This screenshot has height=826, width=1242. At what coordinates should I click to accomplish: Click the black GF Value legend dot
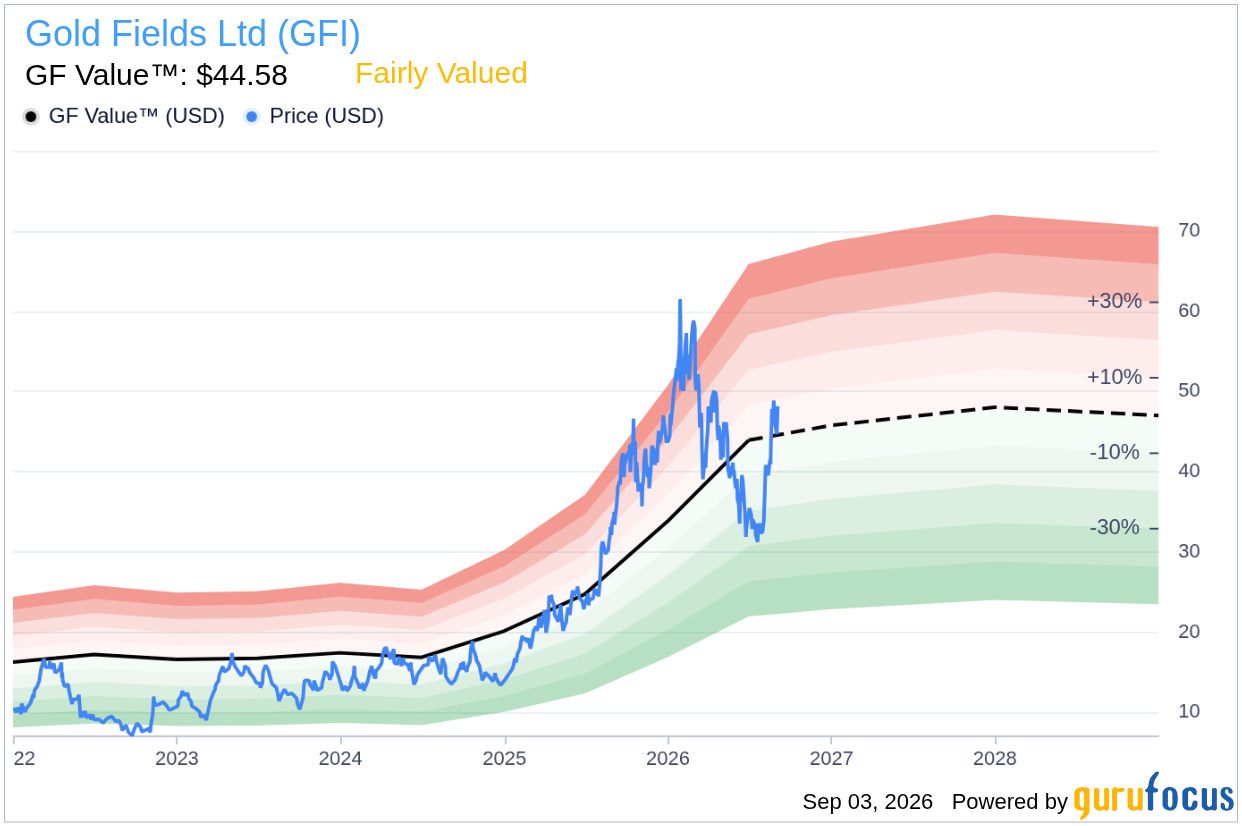tap(31, 117)
